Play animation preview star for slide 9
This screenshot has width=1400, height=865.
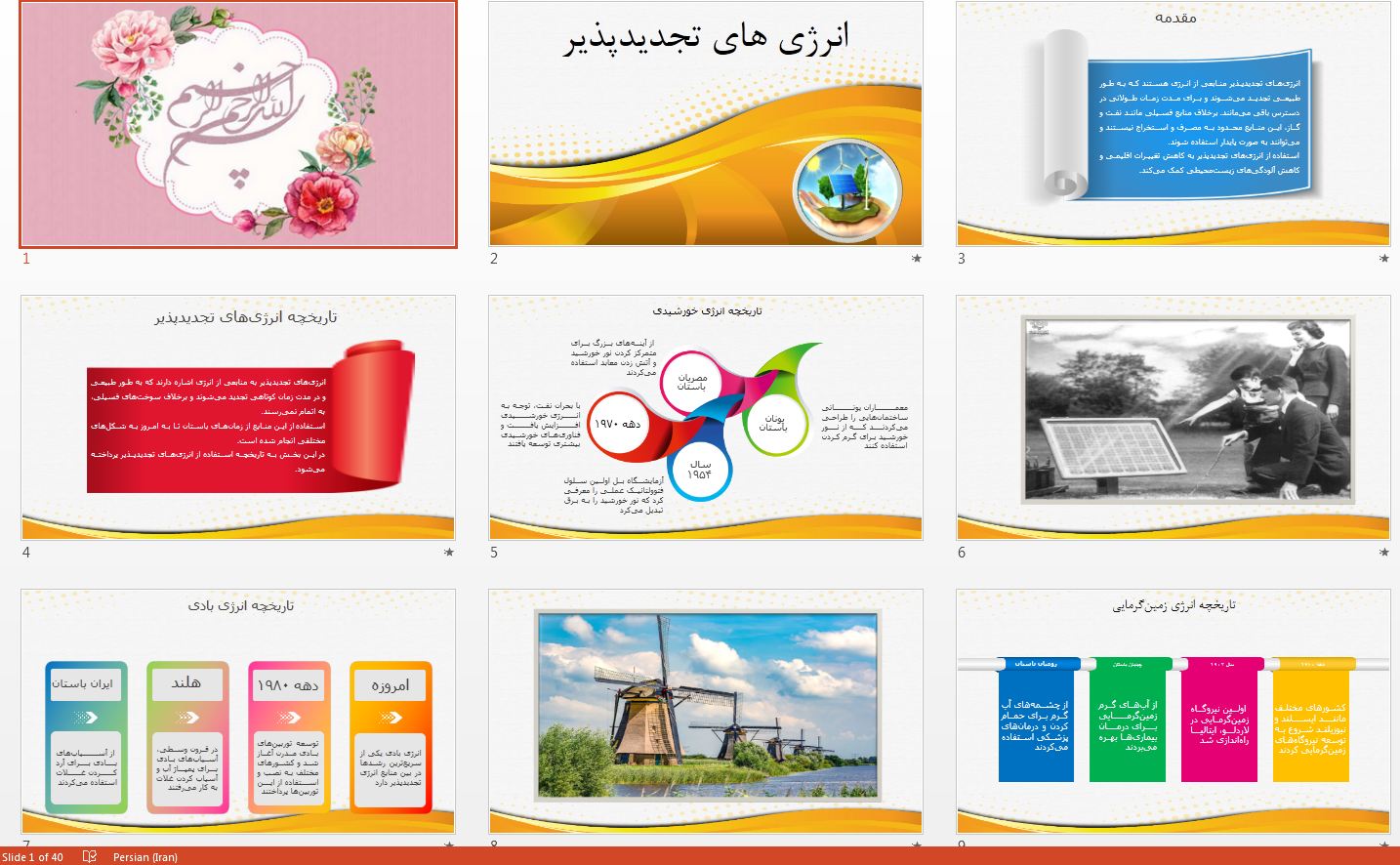(x=1382, y=845)
